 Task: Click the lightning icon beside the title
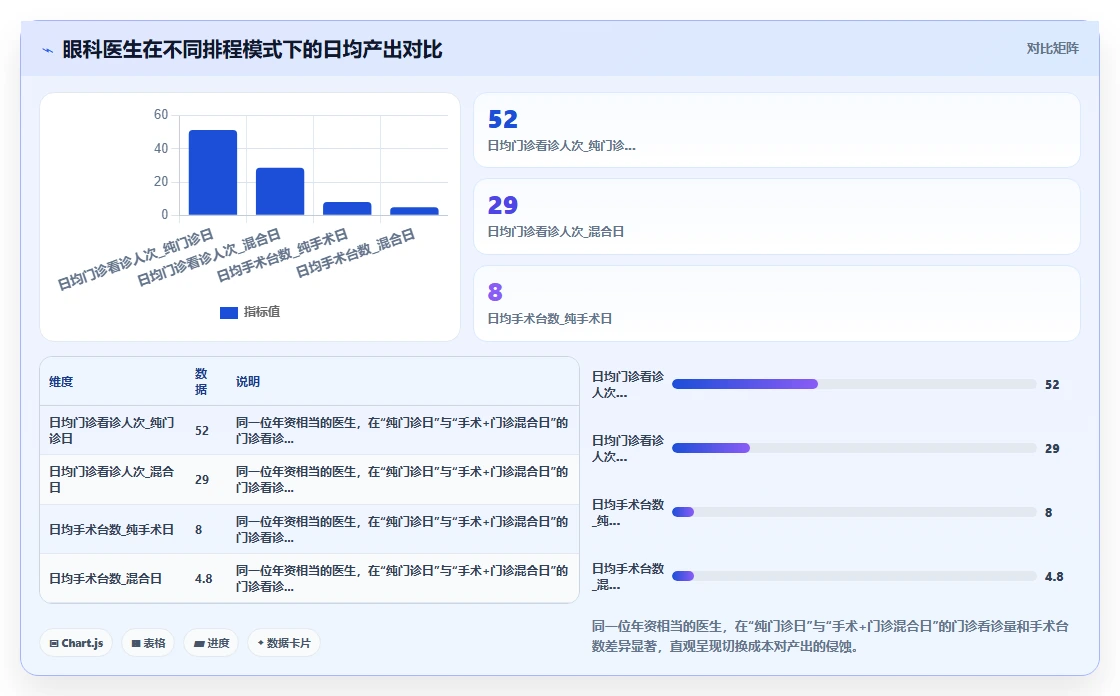(x=48, y=50)
